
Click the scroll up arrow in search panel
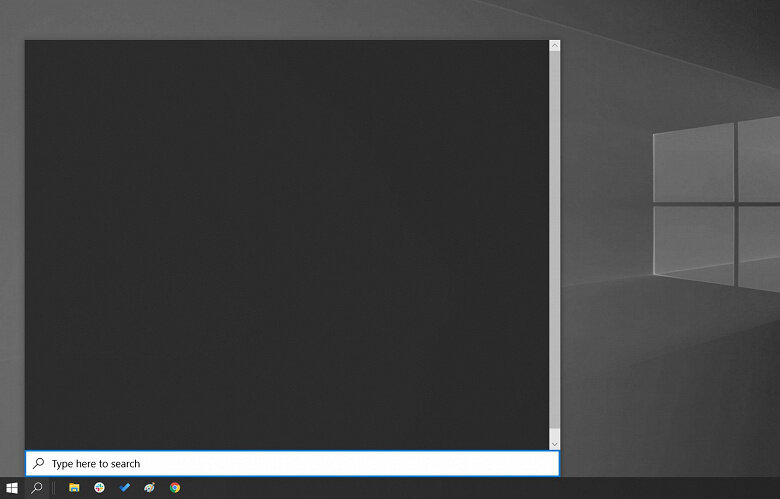555,46
